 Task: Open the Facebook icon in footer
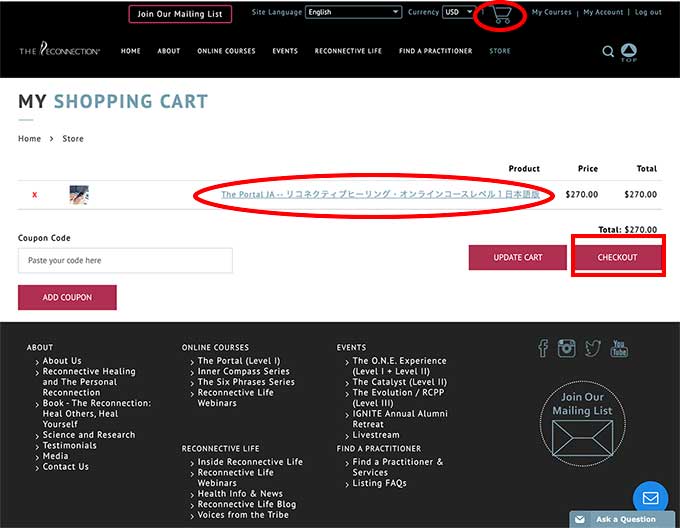pyautogui.click(x=543, y=348)
